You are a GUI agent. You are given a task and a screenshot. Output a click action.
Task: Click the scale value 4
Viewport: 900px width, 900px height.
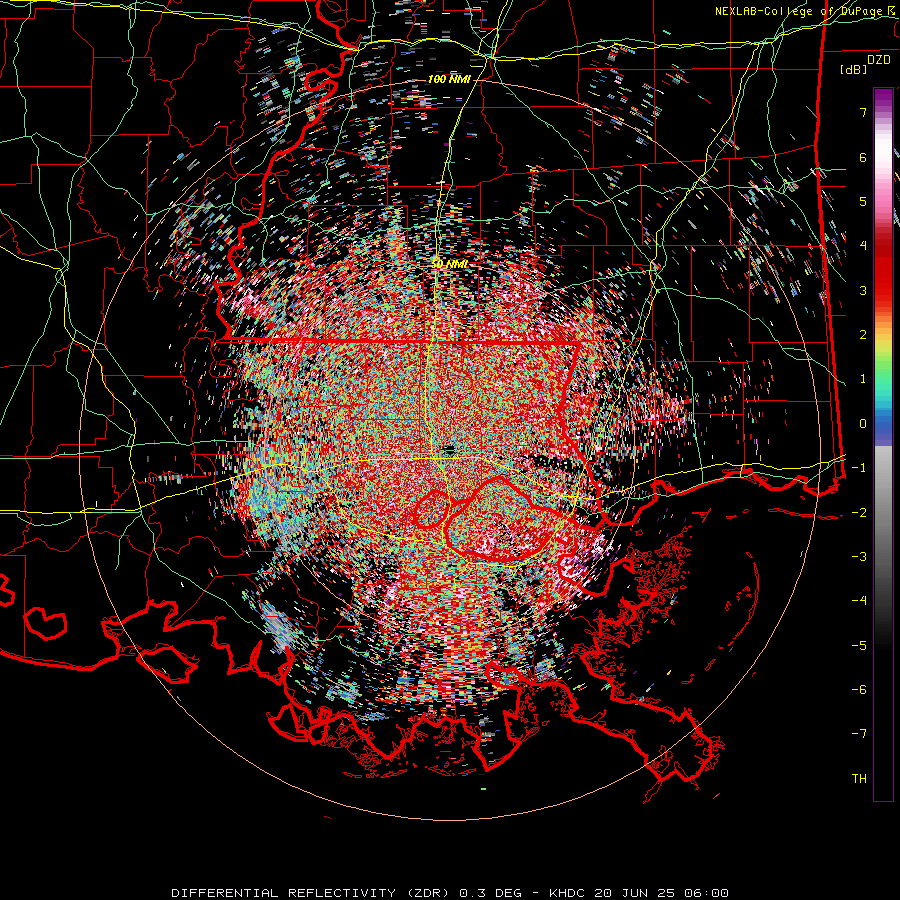click(x=863, y=246)
